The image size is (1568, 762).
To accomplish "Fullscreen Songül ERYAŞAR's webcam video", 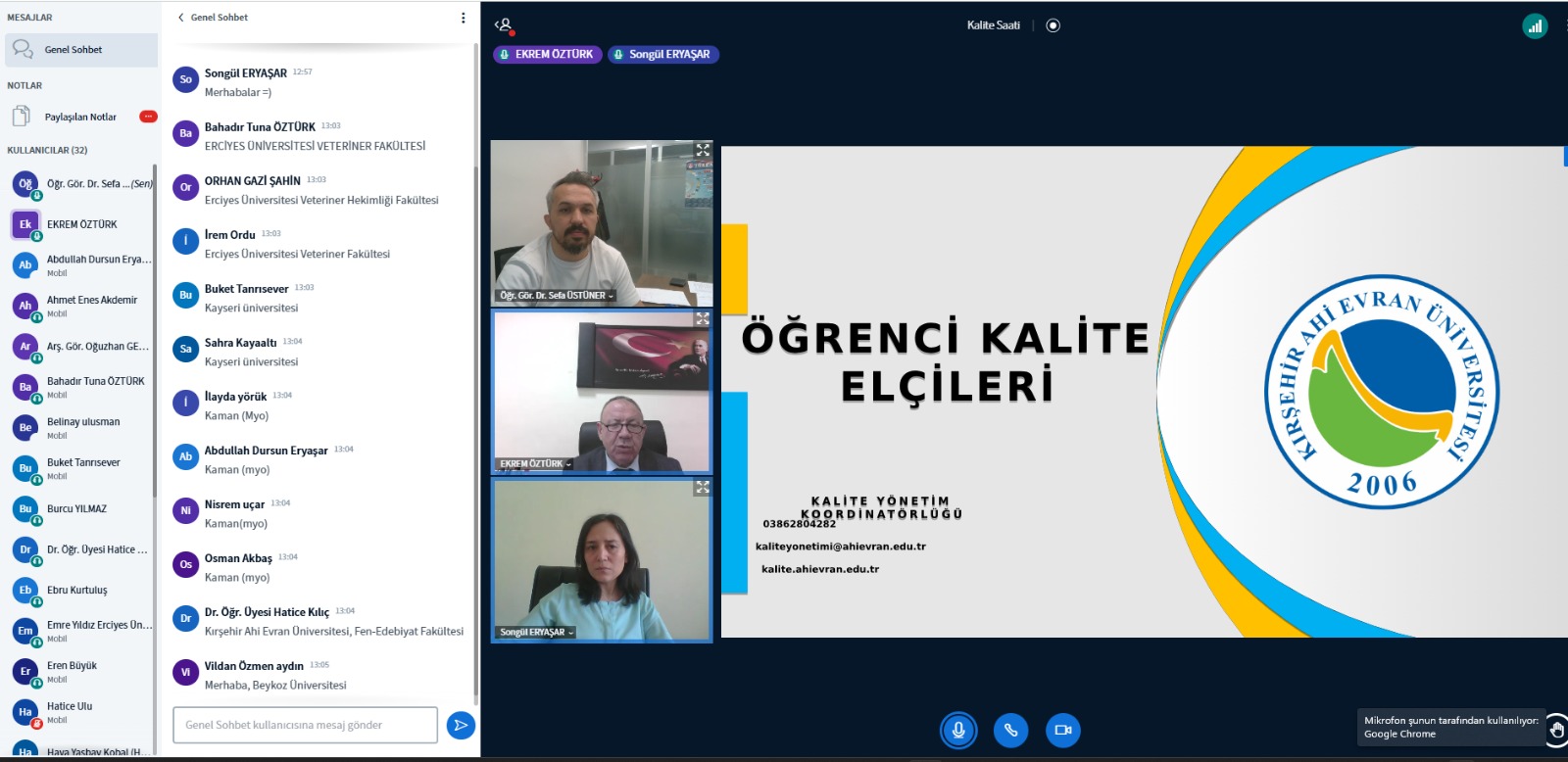I will (703, 487).
